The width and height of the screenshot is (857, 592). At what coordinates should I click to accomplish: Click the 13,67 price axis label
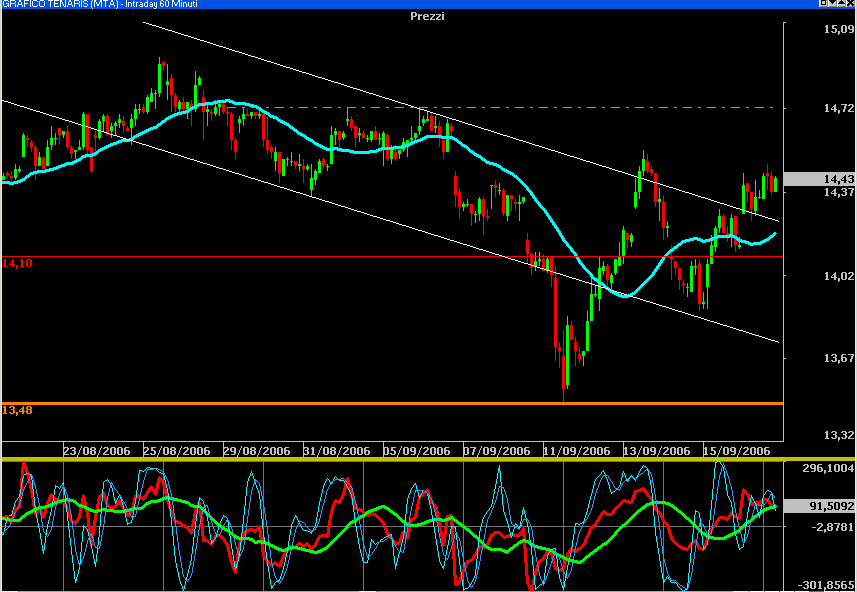(x=839, y=358)
